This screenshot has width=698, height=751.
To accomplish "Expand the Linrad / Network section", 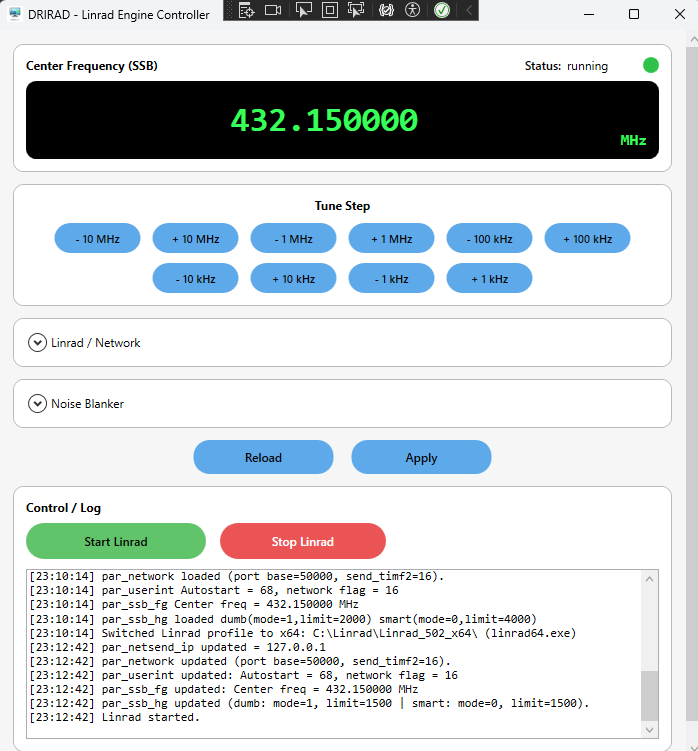I will 37,343.
